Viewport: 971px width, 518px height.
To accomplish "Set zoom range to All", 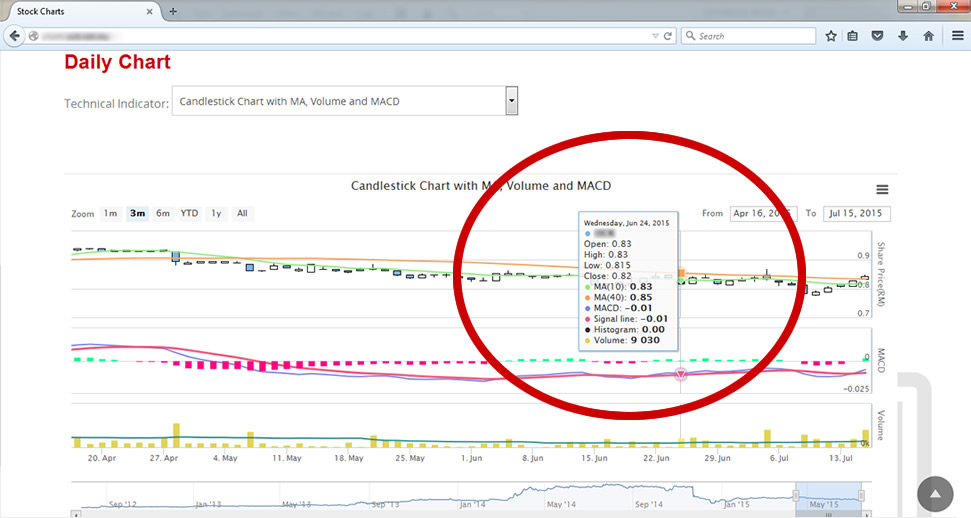I will tap(242, 213).
